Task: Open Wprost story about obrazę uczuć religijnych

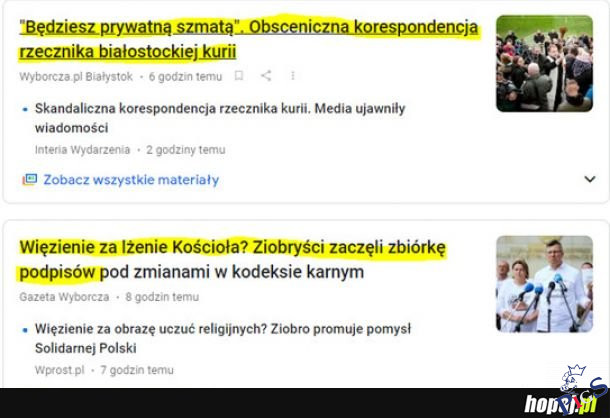Action: (x=223, y=338)
